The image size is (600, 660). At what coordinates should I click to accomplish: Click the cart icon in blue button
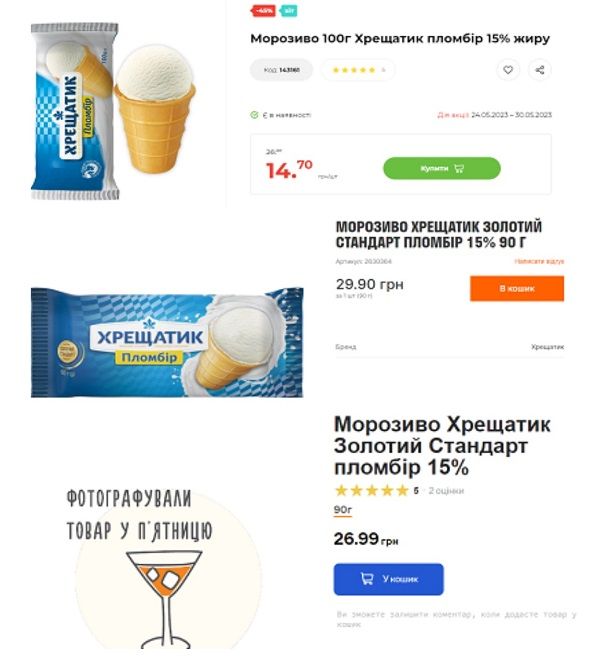(x=367, y=579)
